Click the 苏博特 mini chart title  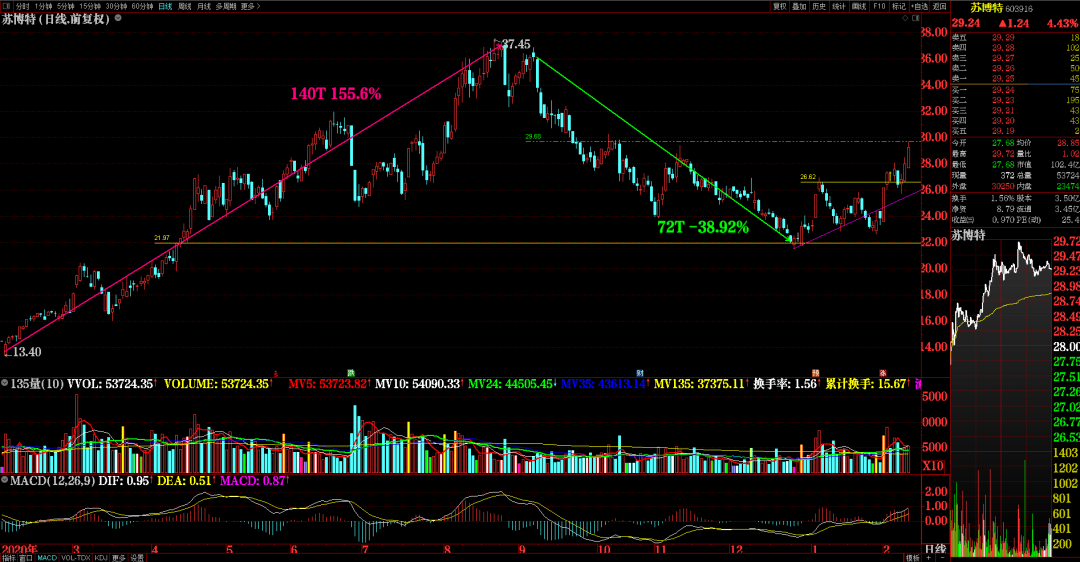click(x=968, y=234)
